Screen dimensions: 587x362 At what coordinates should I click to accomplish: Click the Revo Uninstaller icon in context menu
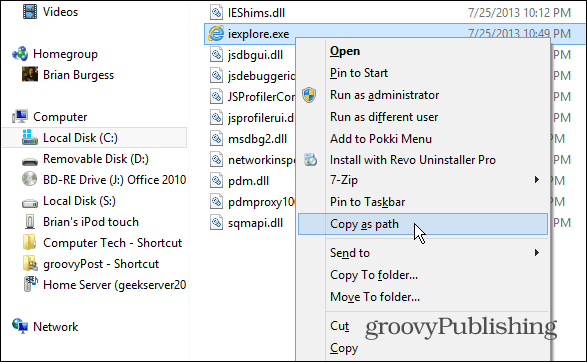point(310,160)
